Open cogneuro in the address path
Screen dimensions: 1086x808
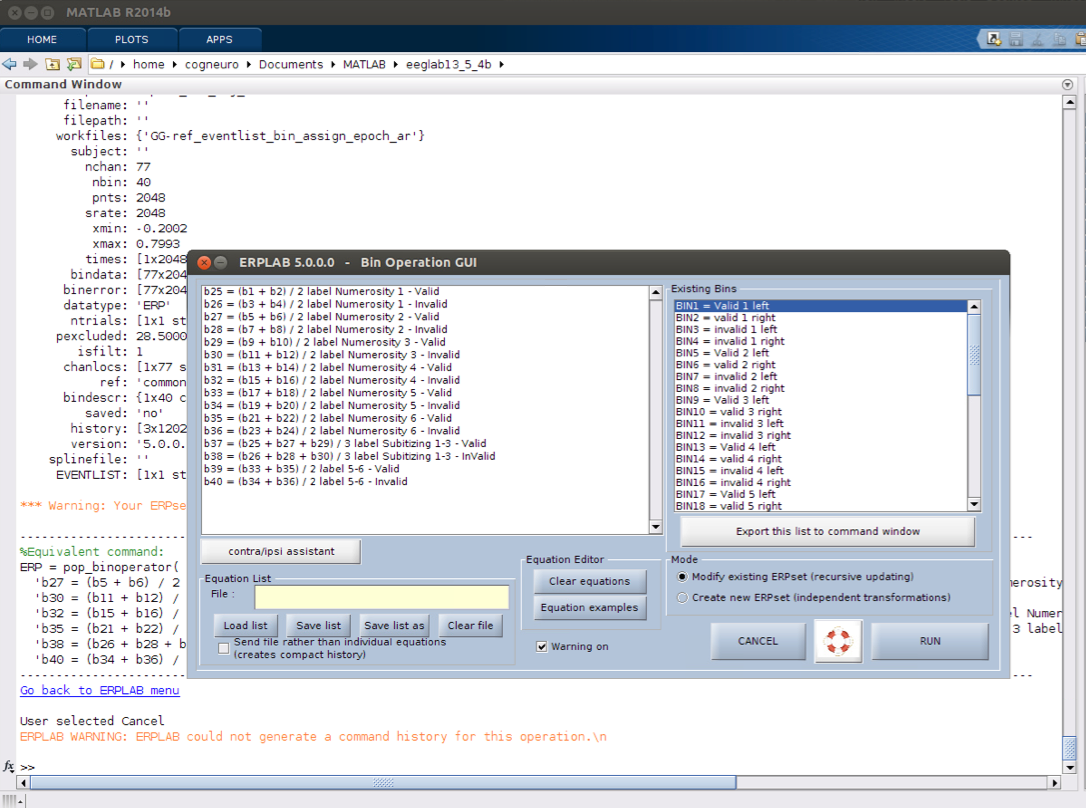212,64
